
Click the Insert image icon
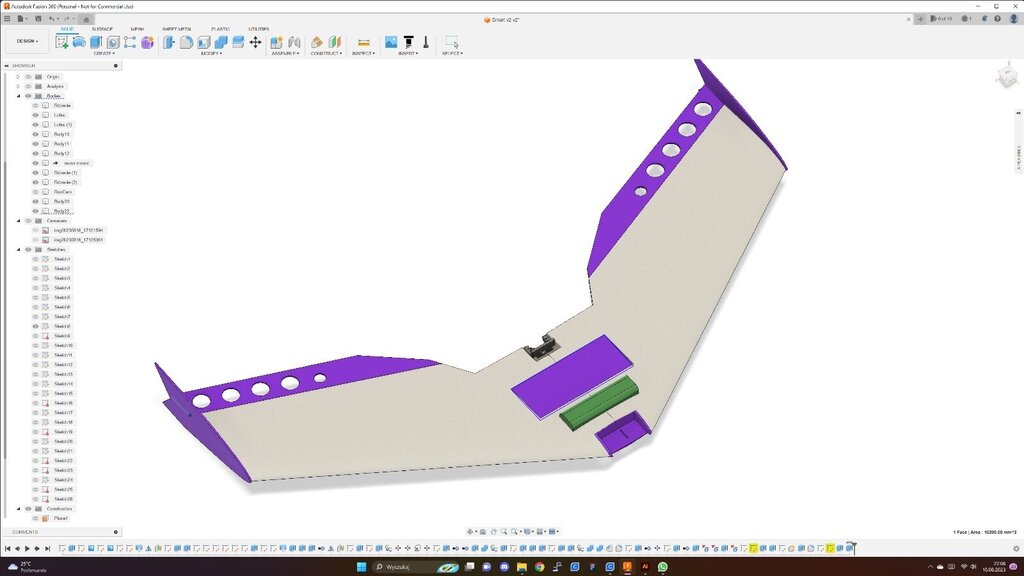coord(391,42)
